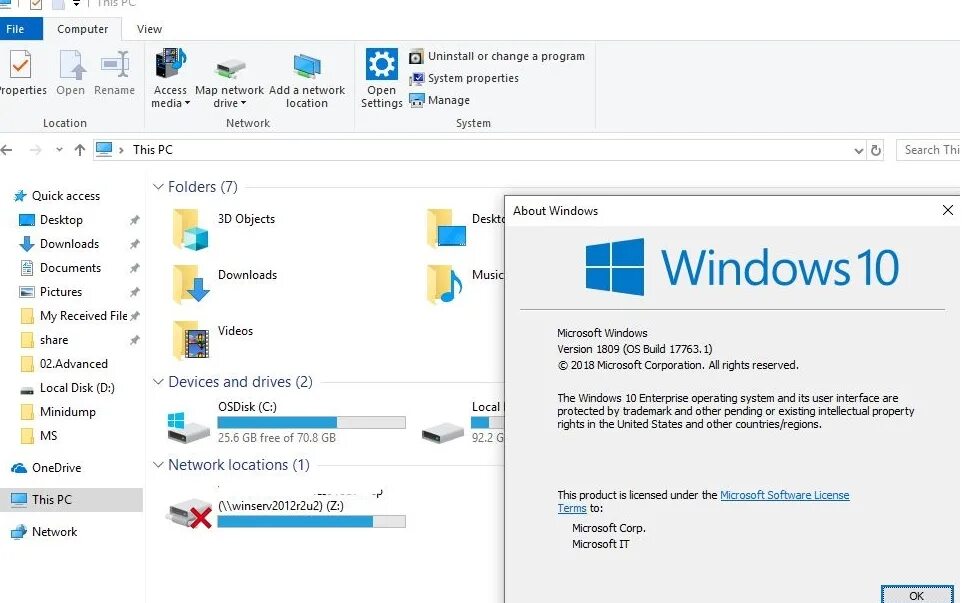Open the Map network drive menu

(x=229, y=79)
